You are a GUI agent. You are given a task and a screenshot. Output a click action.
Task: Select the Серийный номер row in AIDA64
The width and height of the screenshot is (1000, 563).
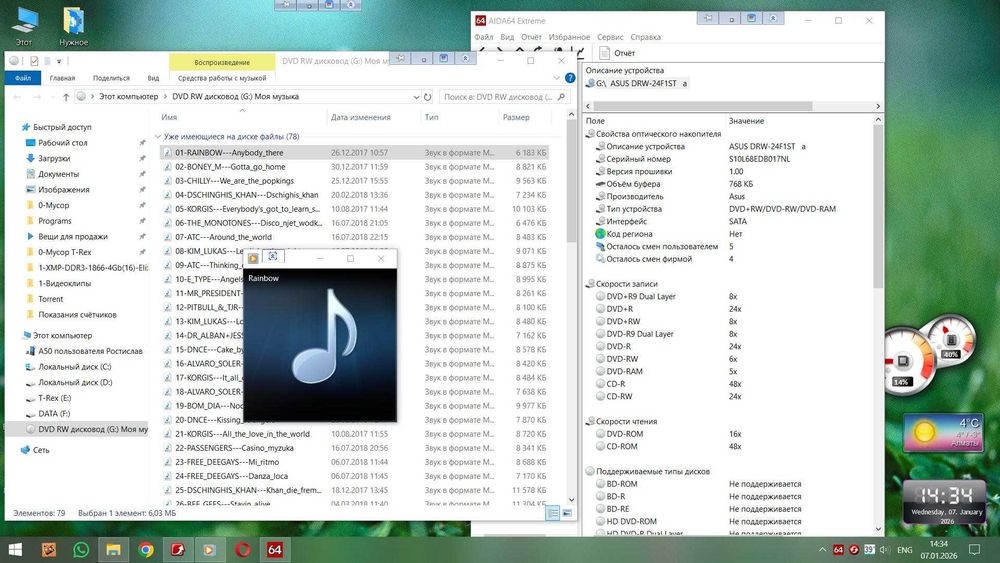coord(638,159)
